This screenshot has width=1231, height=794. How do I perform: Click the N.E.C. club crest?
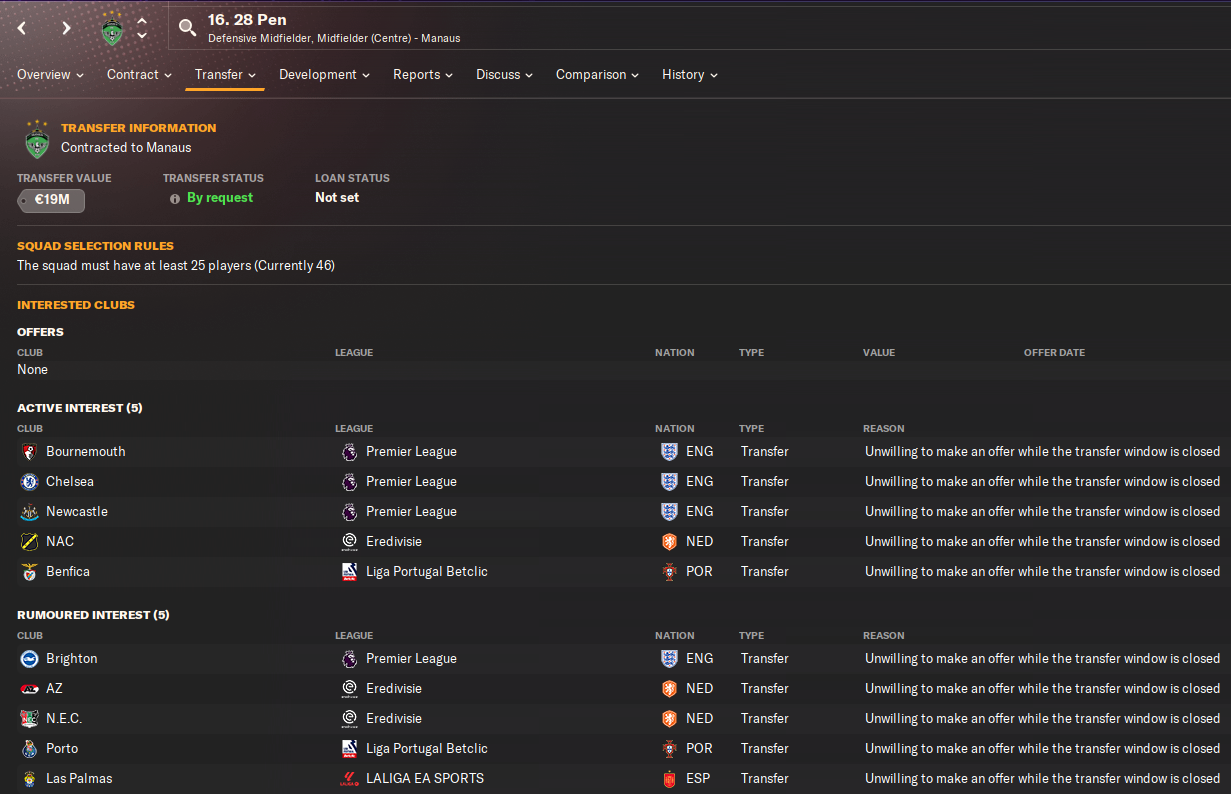coord(29,719)
